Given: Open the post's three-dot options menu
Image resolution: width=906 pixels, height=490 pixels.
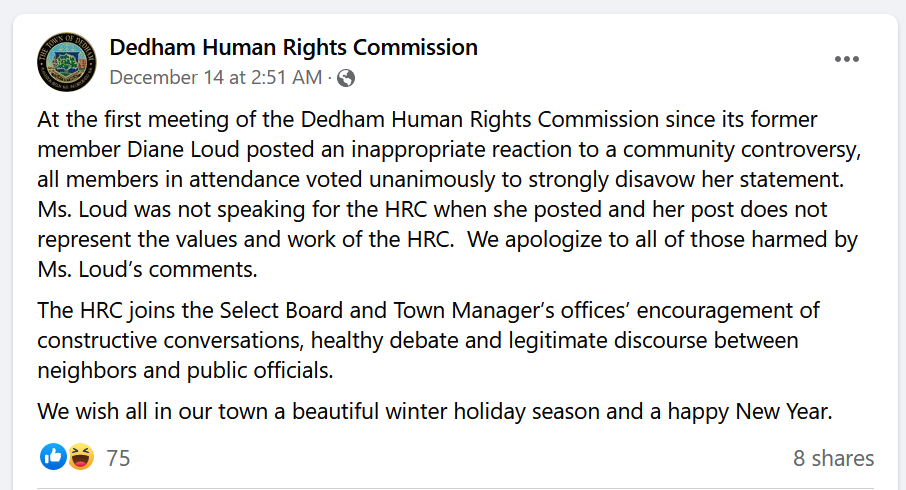Looking at the screenshot, I should click(x=846, y=59).
